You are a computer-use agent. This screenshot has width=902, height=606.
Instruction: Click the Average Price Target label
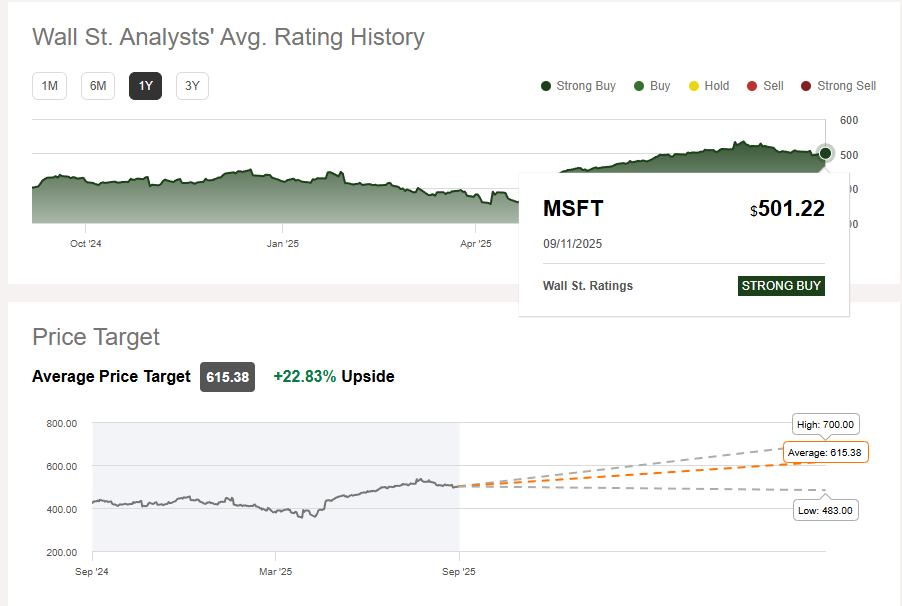pyautogui.click(x=111, y=376)
